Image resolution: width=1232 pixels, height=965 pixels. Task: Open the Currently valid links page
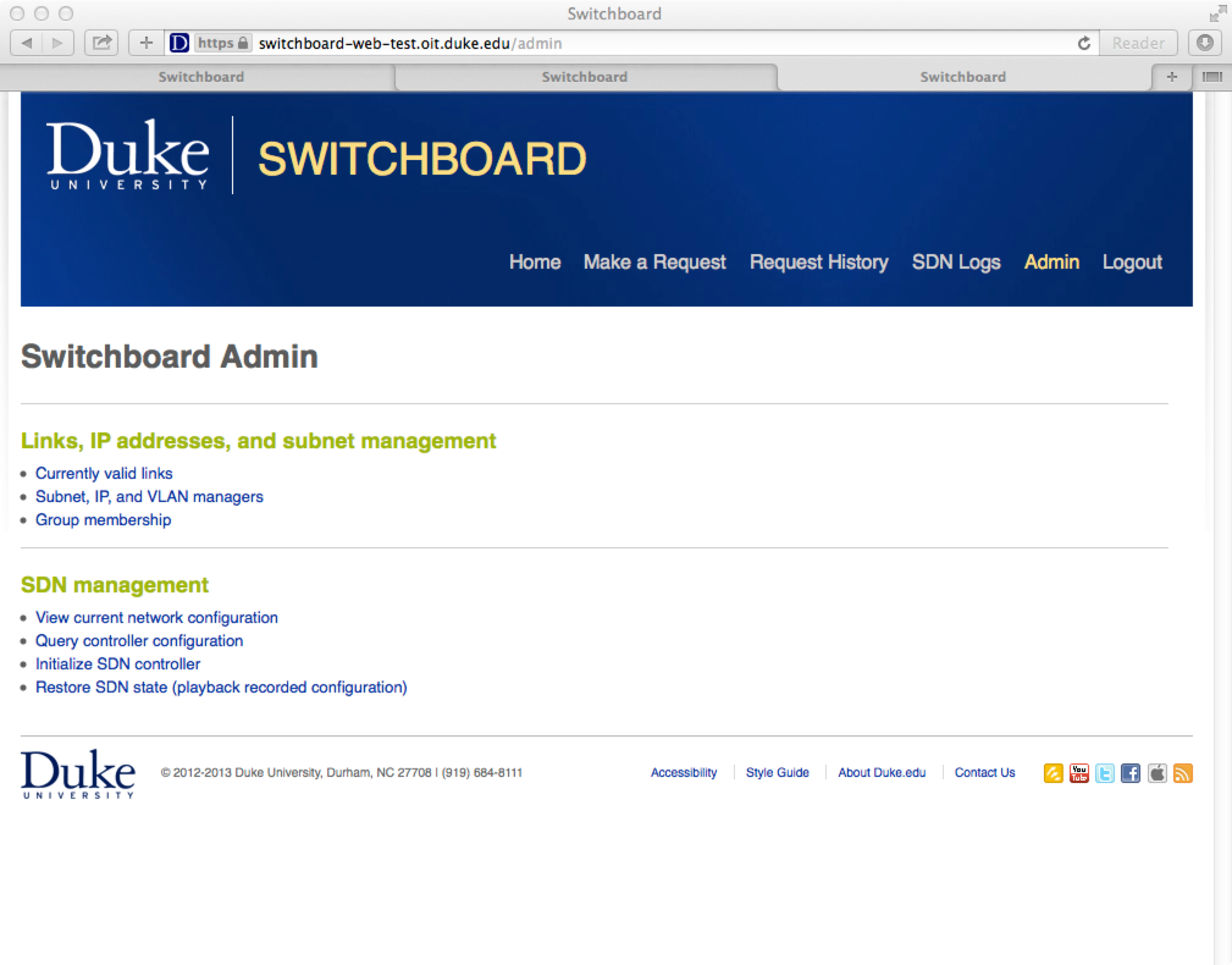(104, 473)
